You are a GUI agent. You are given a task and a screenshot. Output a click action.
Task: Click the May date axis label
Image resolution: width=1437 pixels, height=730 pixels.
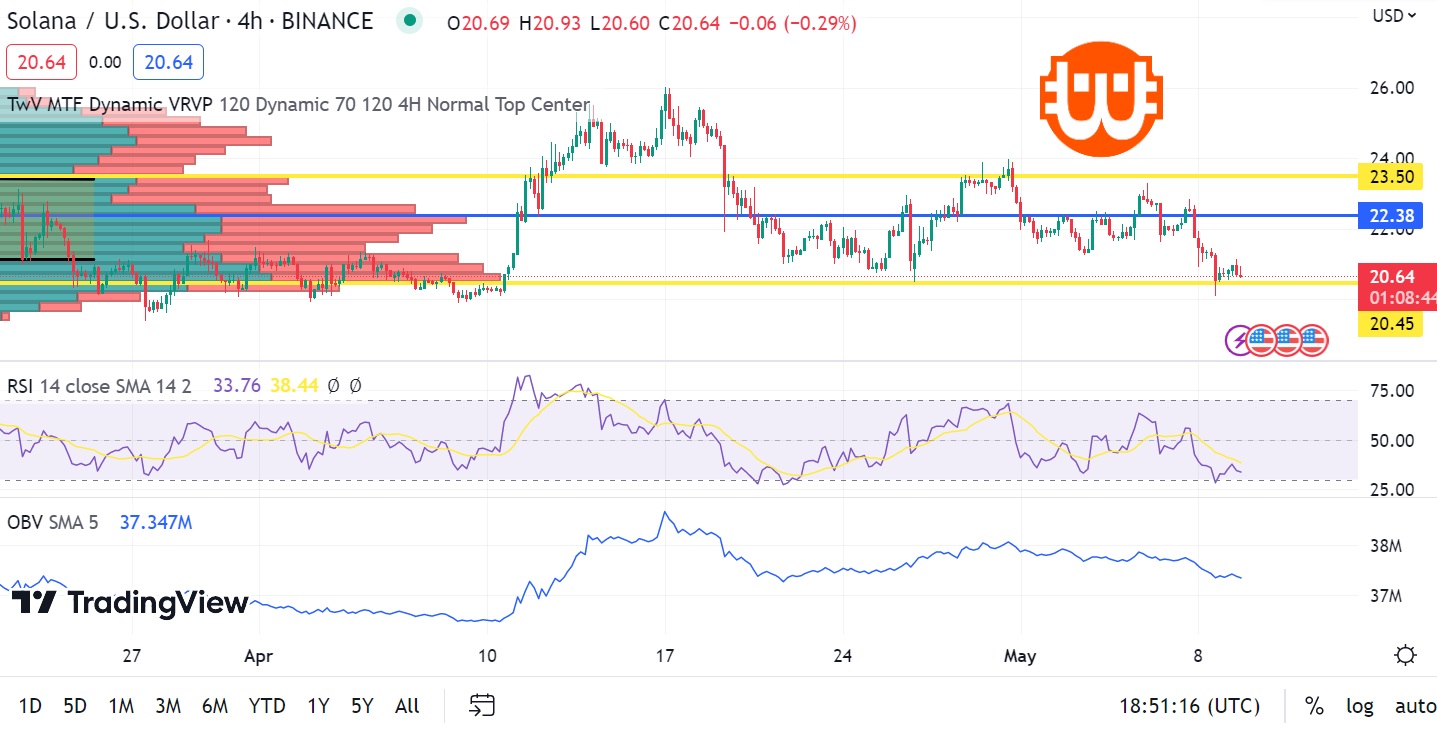(x=1020, y=656)
